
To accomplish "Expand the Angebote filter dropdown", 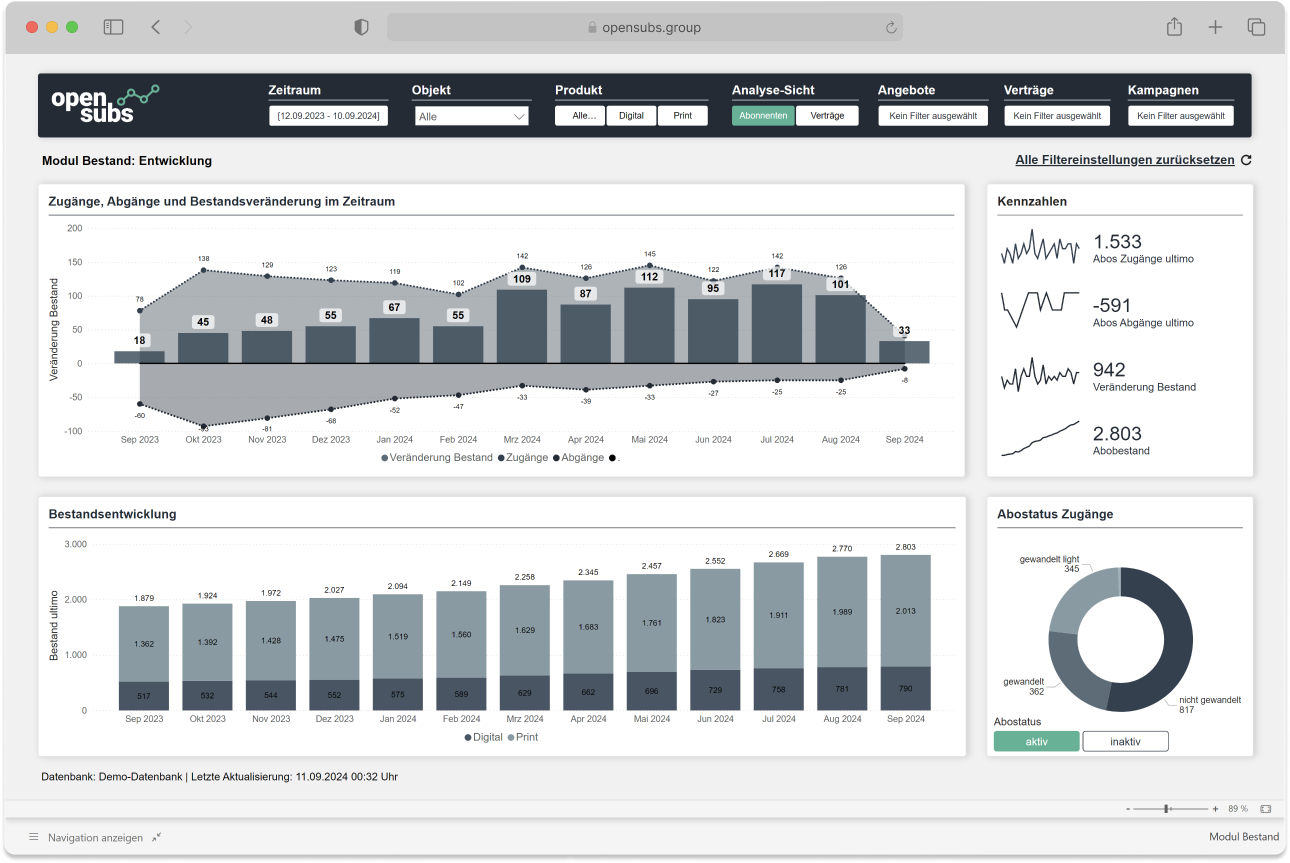I will click(932, 116).
